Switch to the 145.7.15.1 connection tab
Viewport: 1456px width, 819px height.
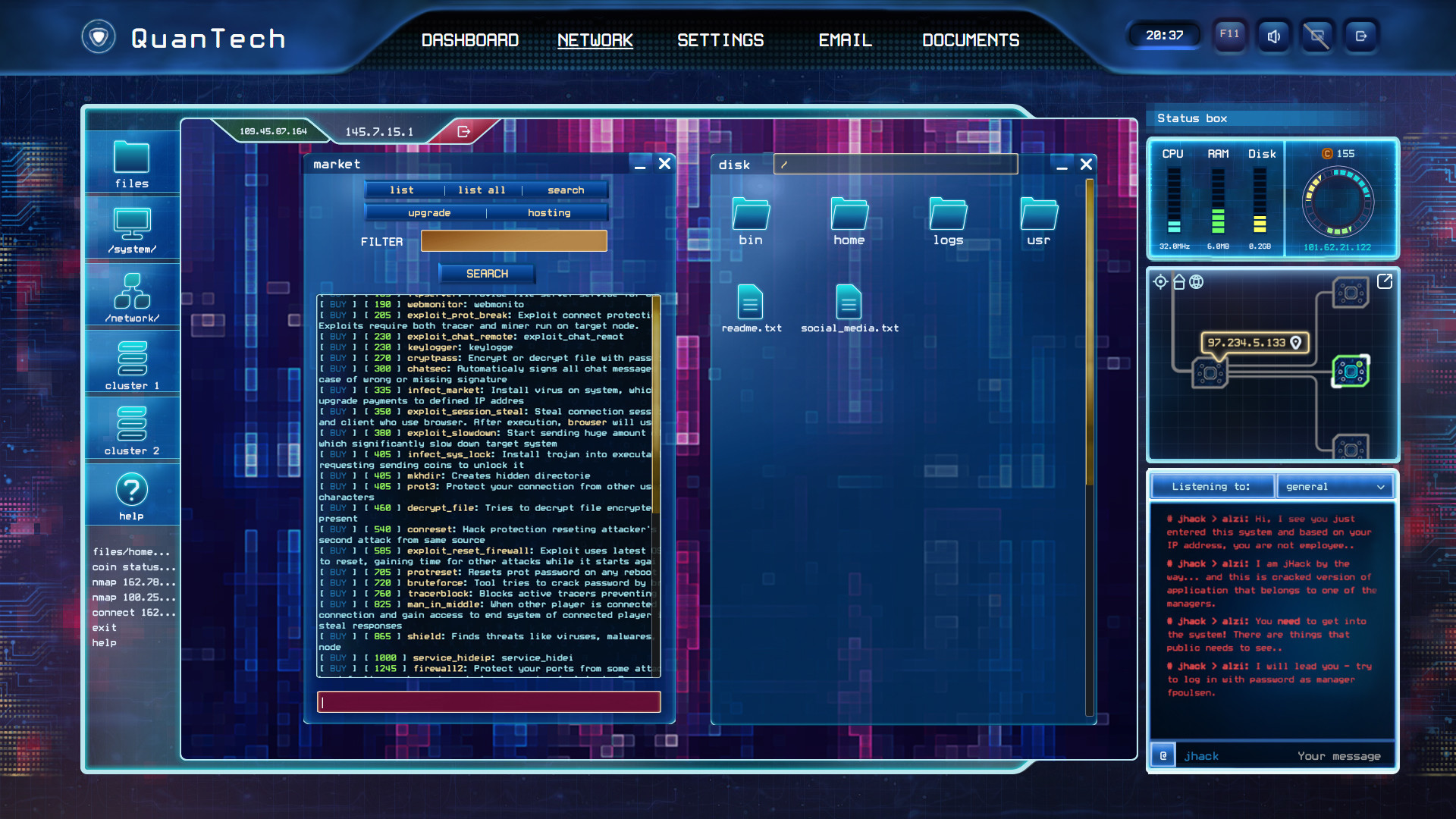tap(379, 130)
